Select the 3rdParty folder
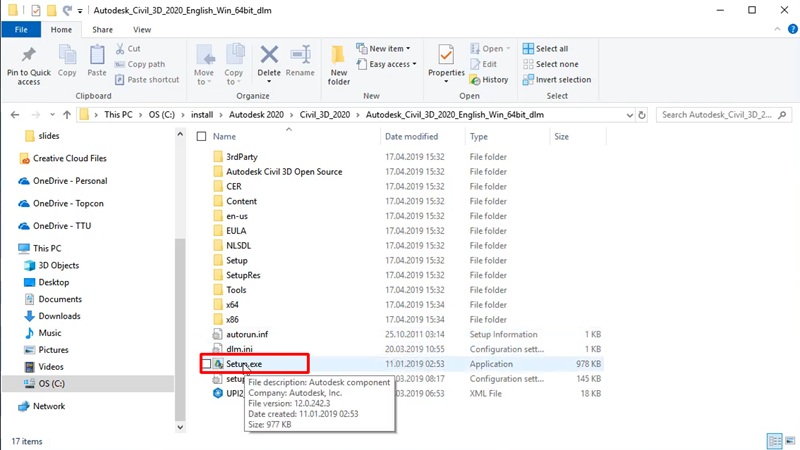The image size is (800, 450). coord(242,157)
